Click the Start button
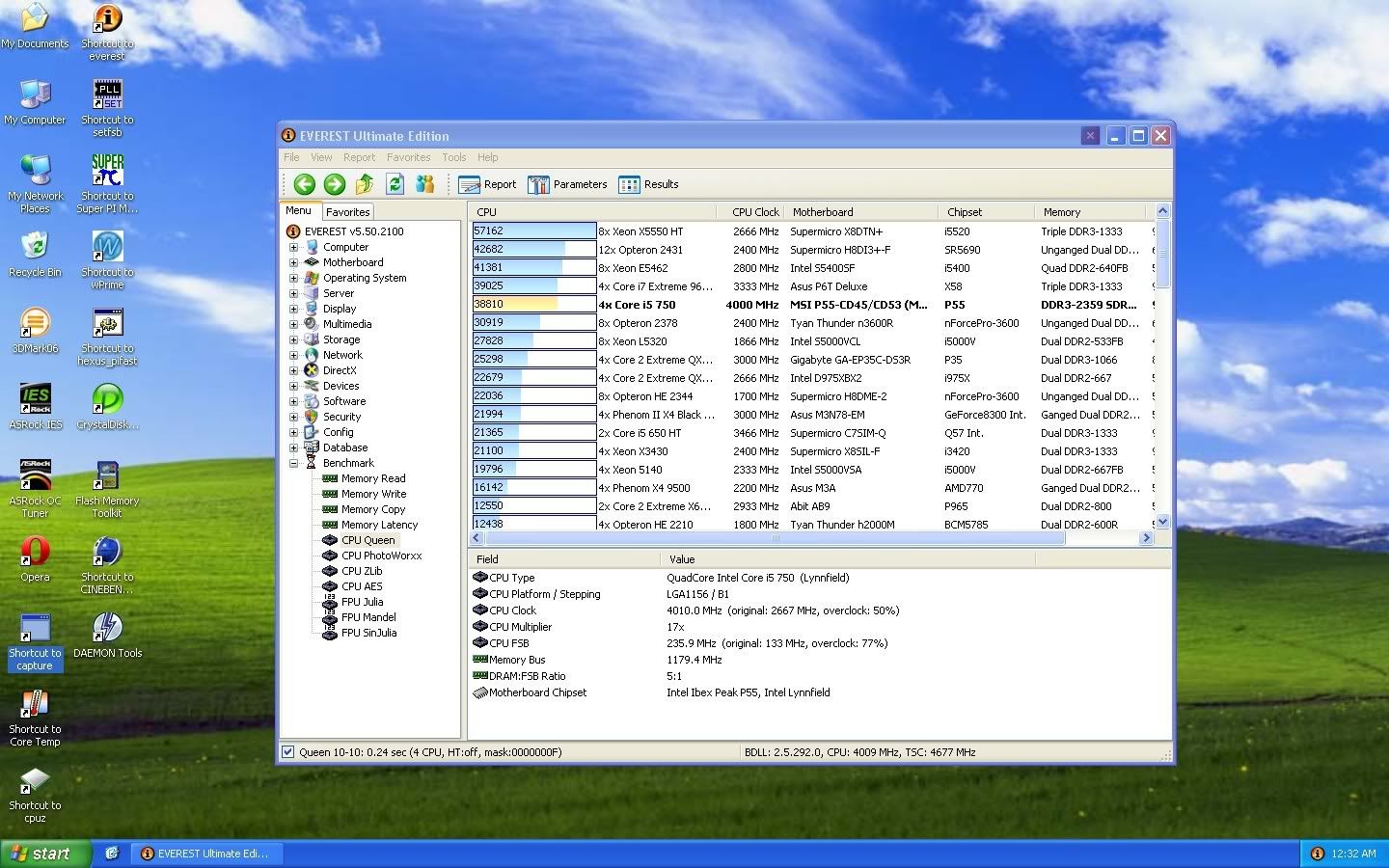This screenshot has height=868, width=1389. pos(46,854)
